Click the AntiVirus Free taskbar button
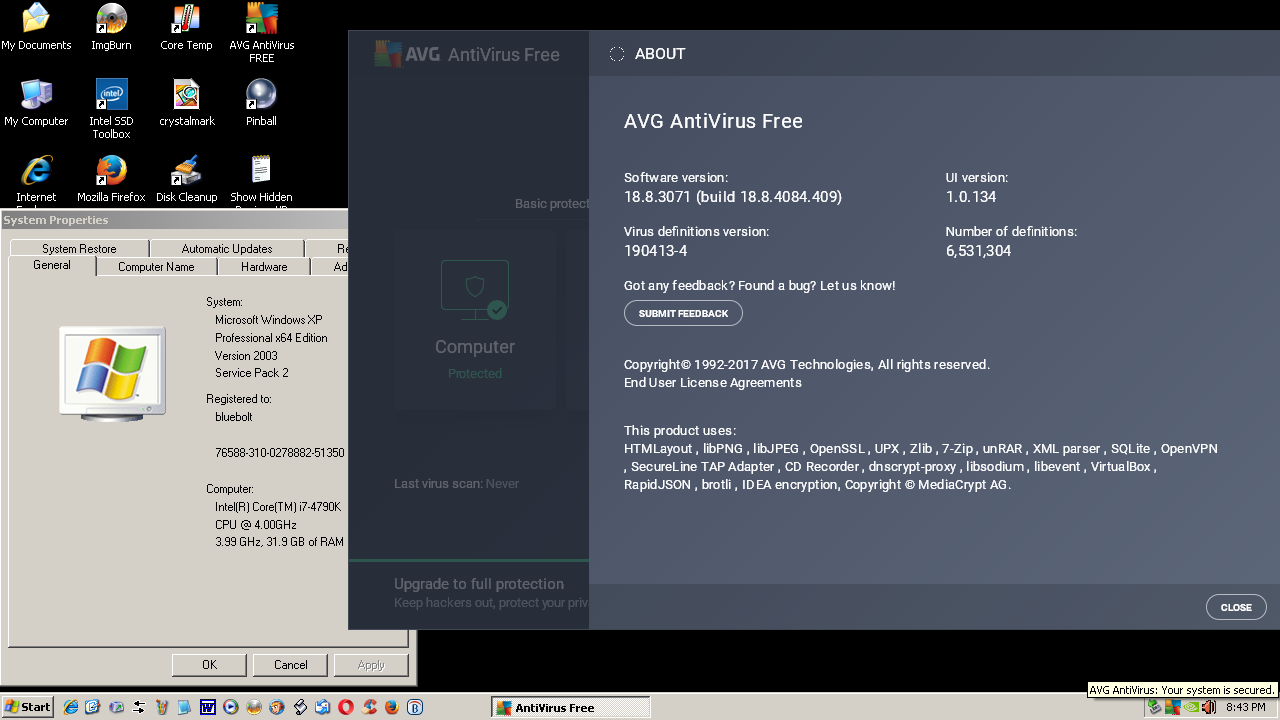 pyautogui.click(x=571, y=708)
